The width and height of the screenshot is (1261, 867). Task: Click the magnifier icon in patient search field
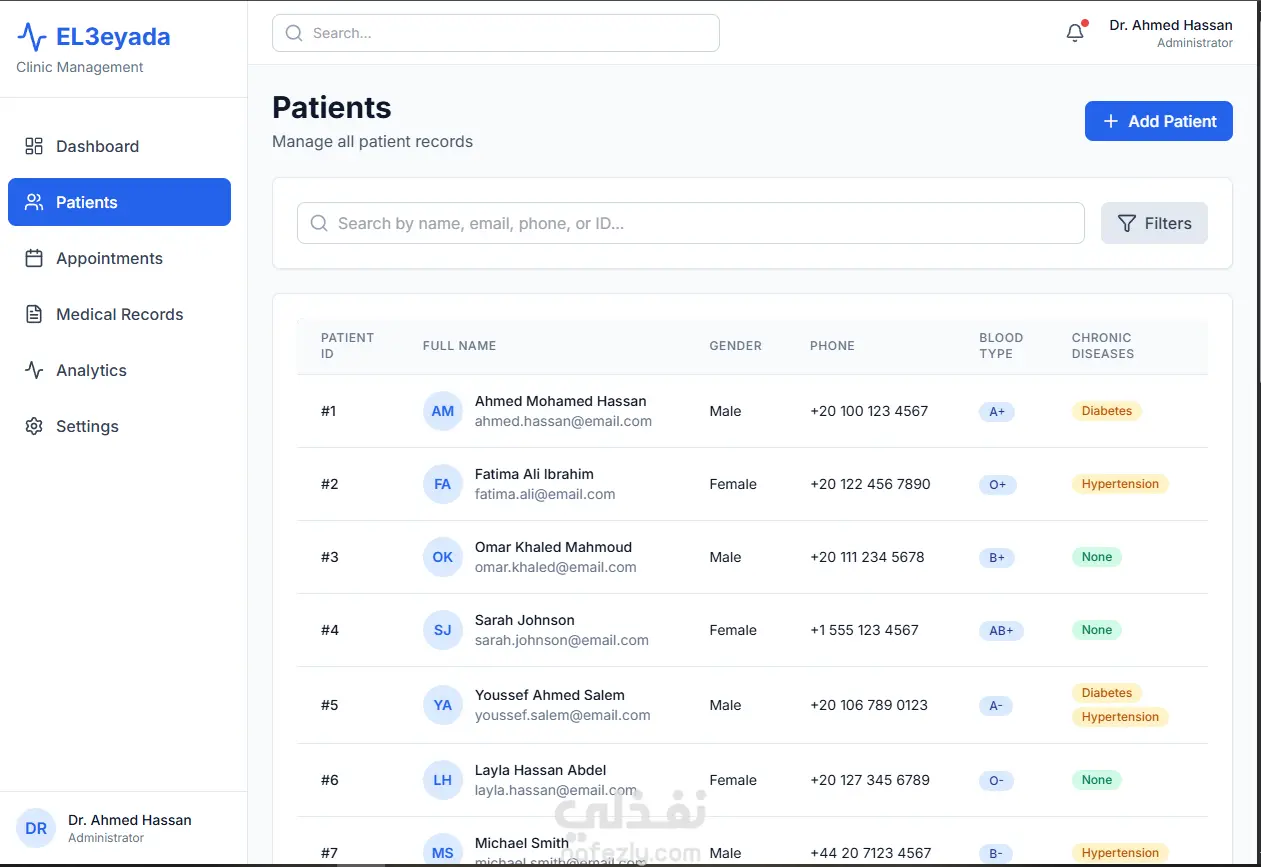tap(319, 223)
